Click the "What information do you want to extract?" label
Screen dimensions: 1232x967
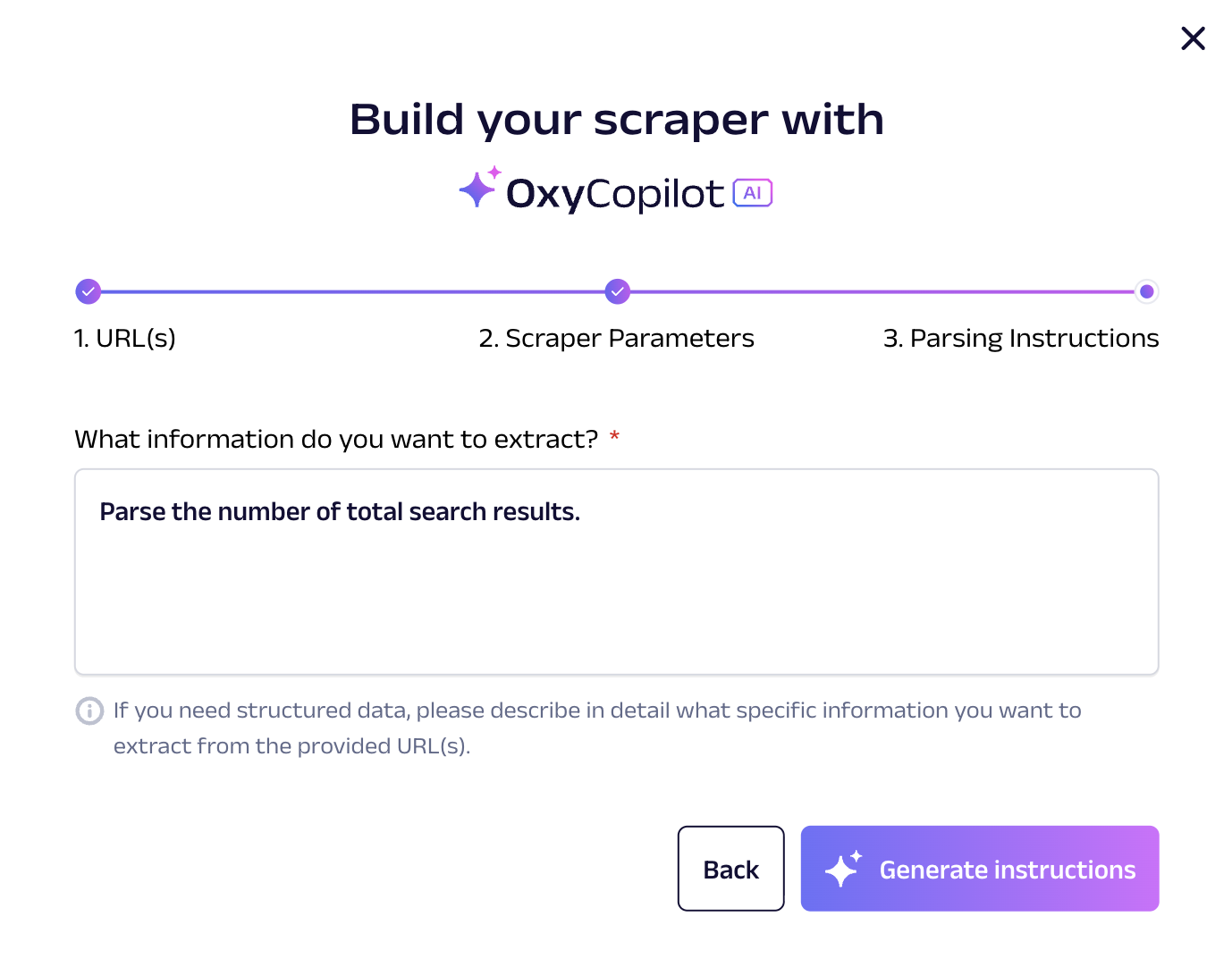click(x=335, y=440)
